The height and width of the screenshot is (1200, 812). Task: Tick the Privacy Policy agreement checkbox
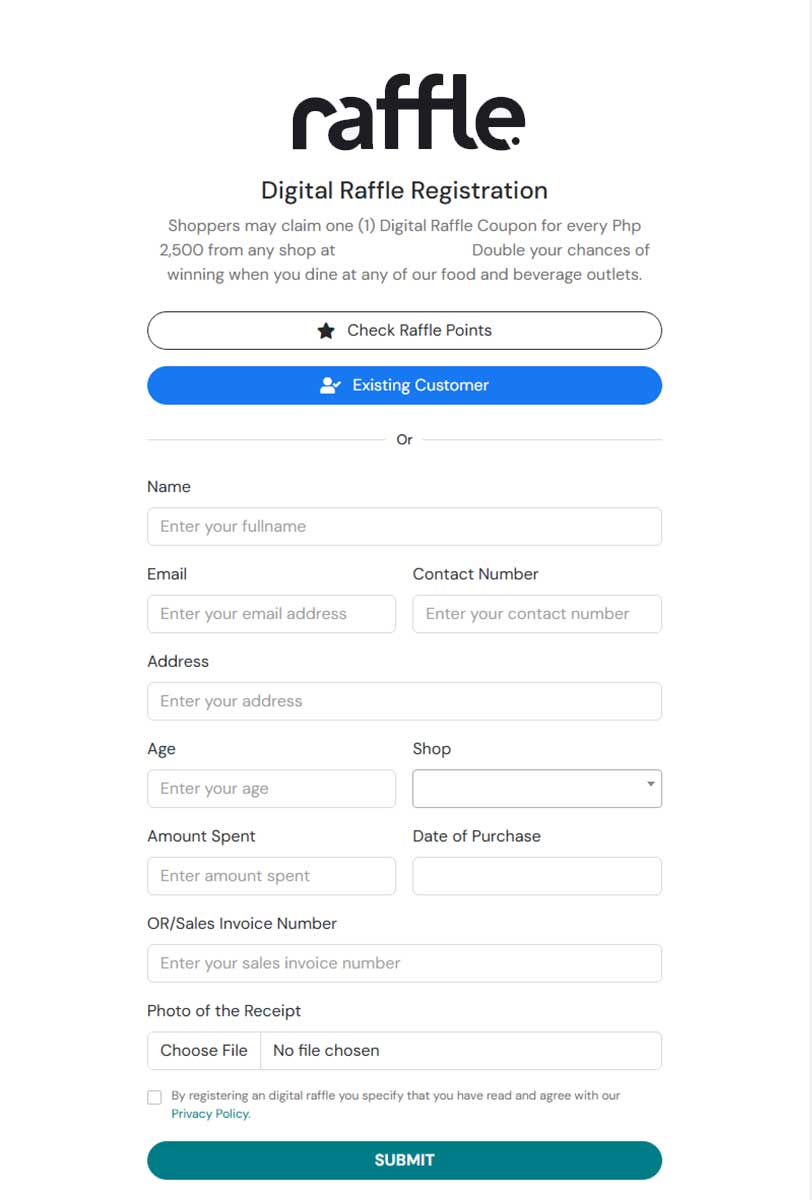point(154,1097)
